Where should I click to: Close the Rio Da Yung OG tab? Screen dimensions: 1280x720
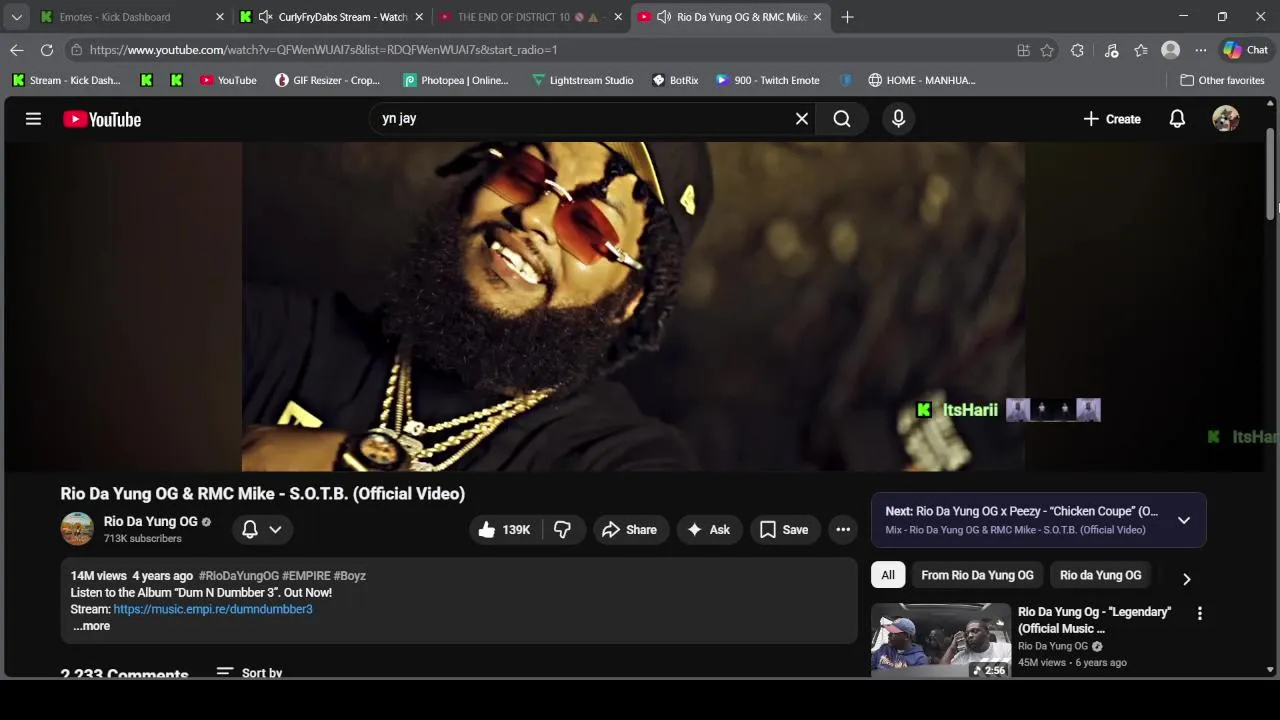click(817, 17)
